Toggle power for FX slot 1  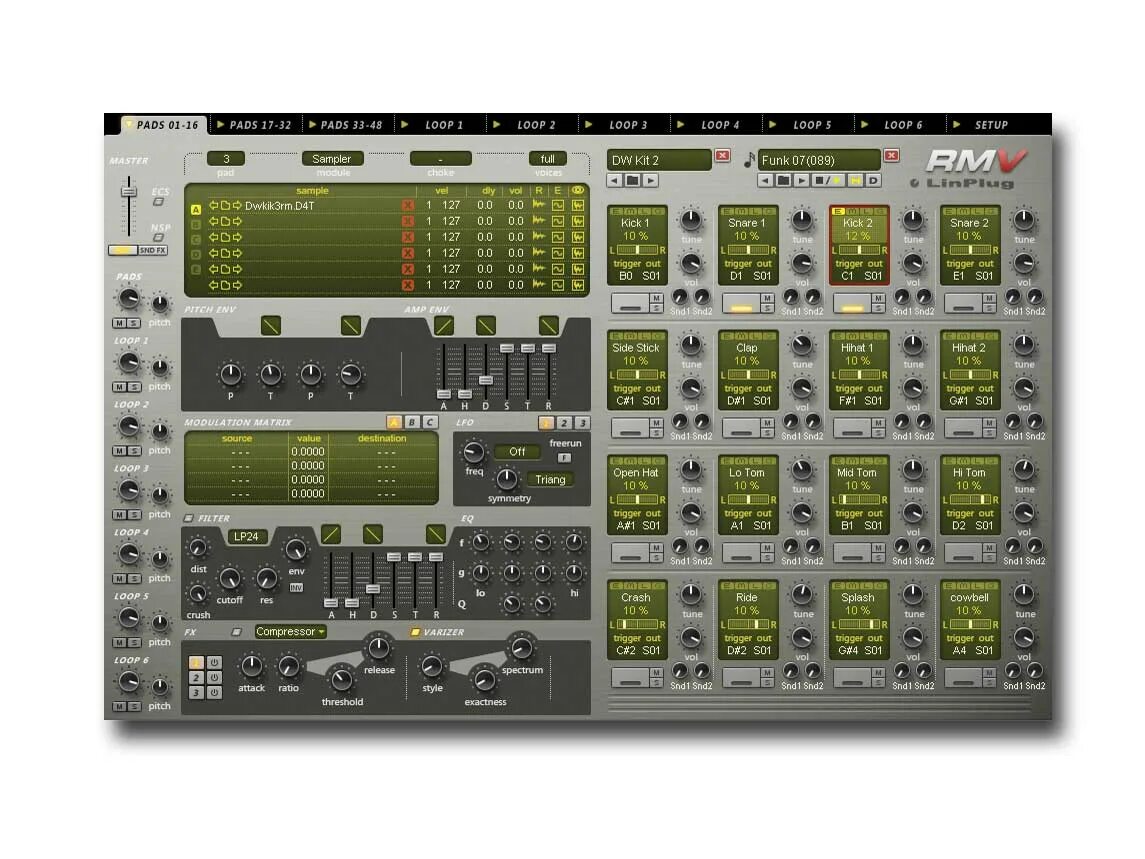(x=214, y=663)
